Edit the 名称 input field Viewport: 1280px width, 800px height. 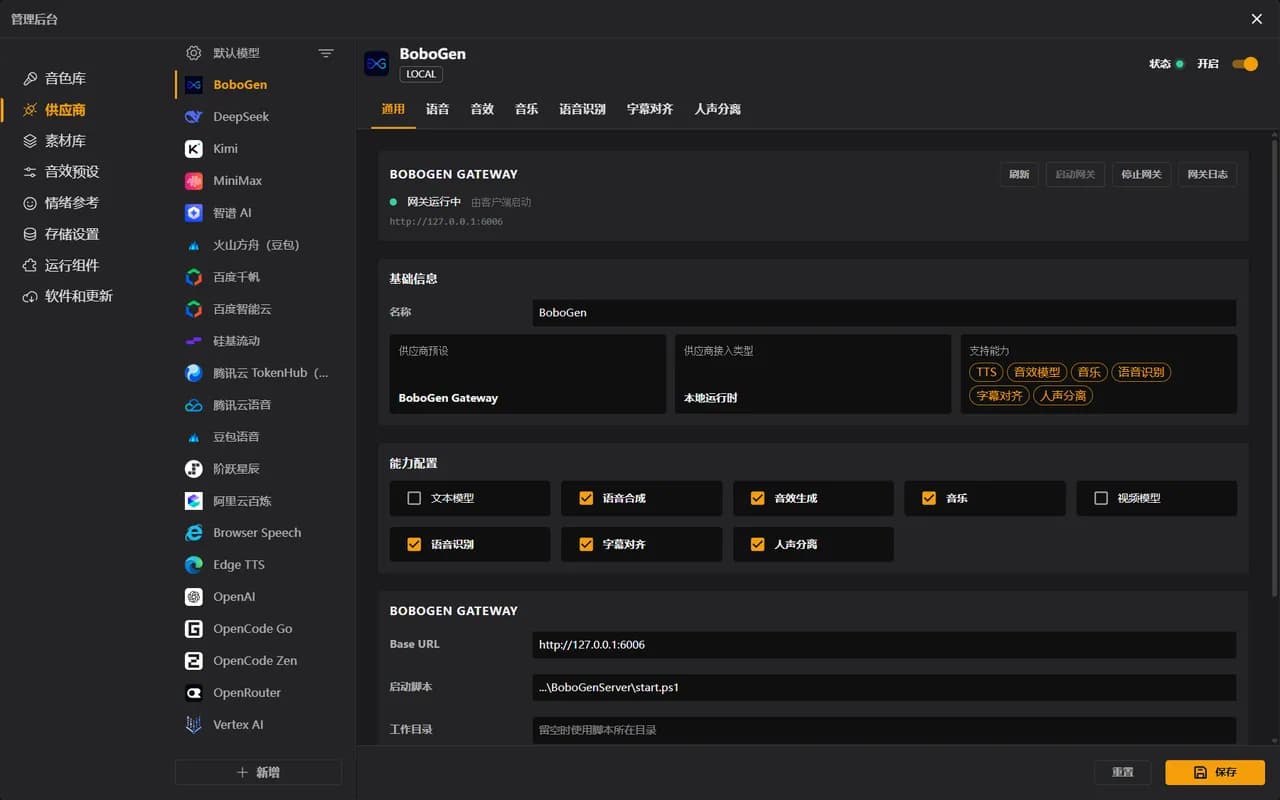point(884,313)
